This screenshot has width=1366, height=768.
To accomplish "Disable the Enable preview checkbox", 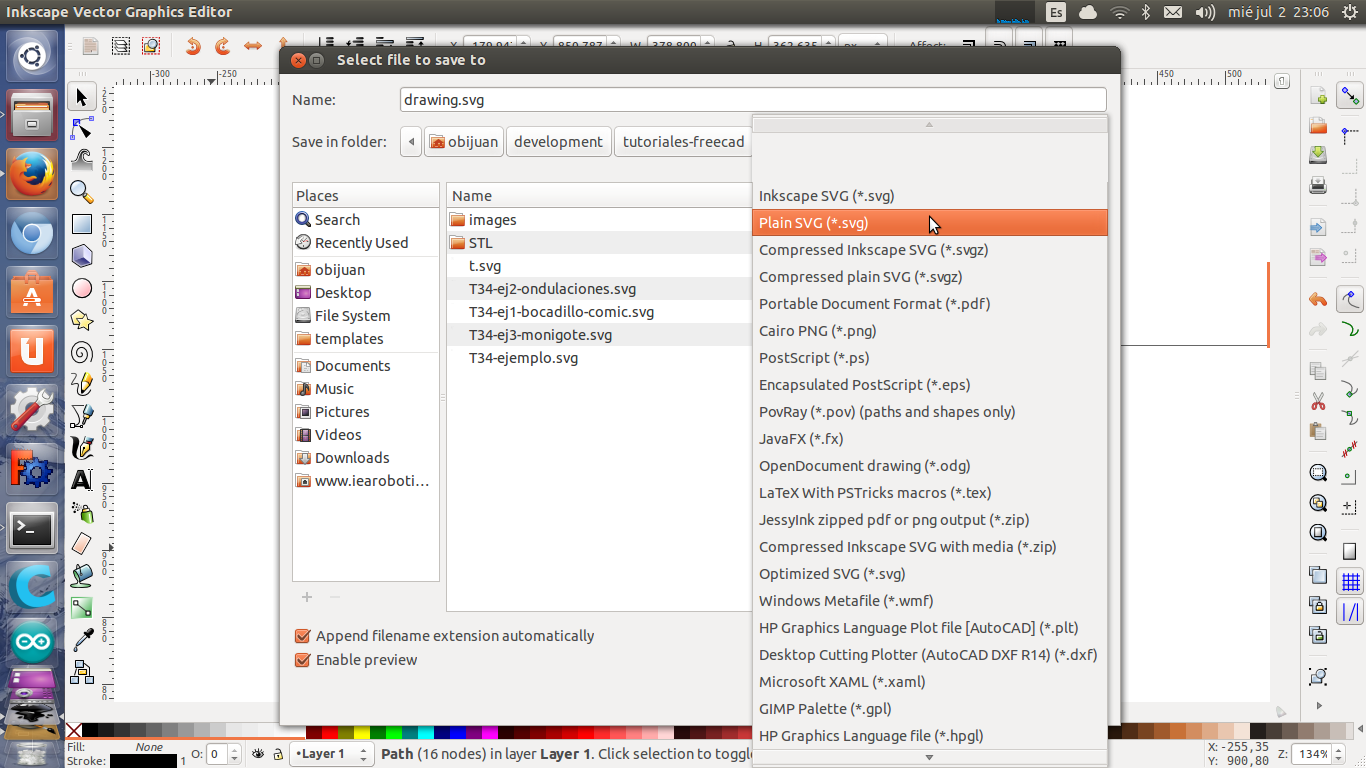I will pos(302,660).
